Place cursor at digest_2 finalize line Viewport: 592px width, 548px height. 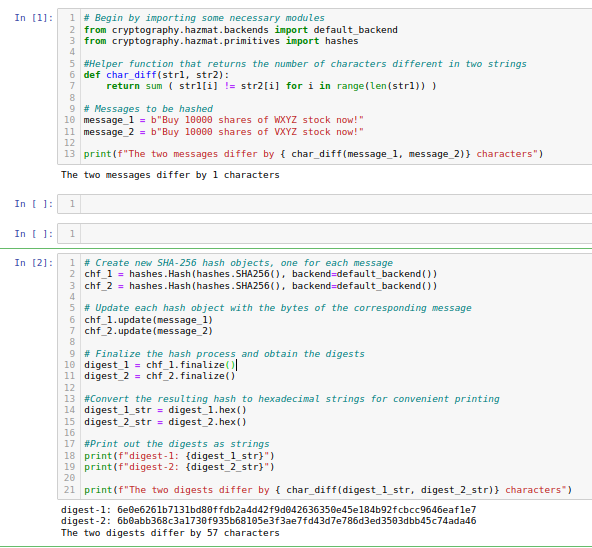[x=160, y=376]
